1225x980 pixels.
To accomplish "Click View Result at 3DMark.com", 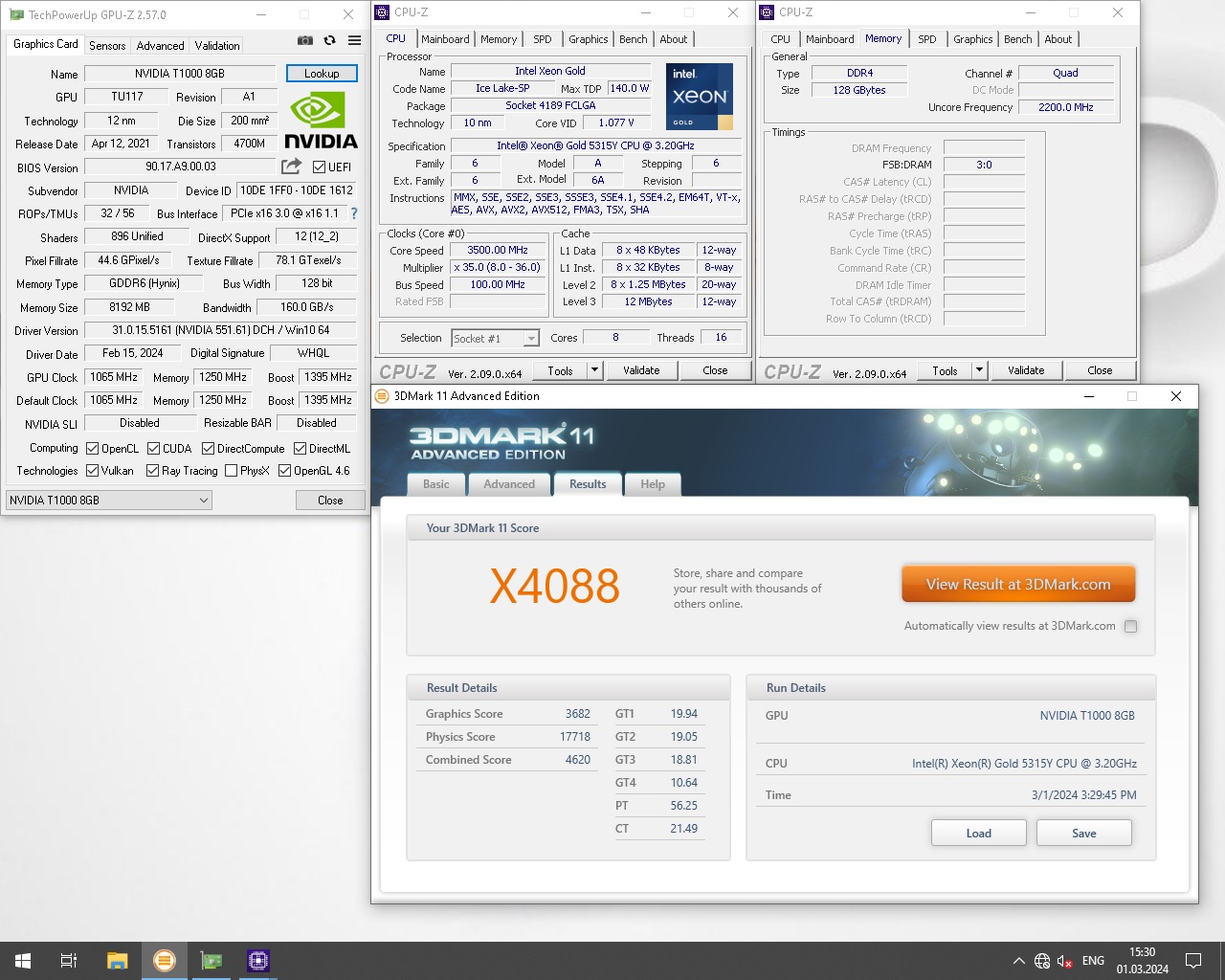I will point(1018,584).
